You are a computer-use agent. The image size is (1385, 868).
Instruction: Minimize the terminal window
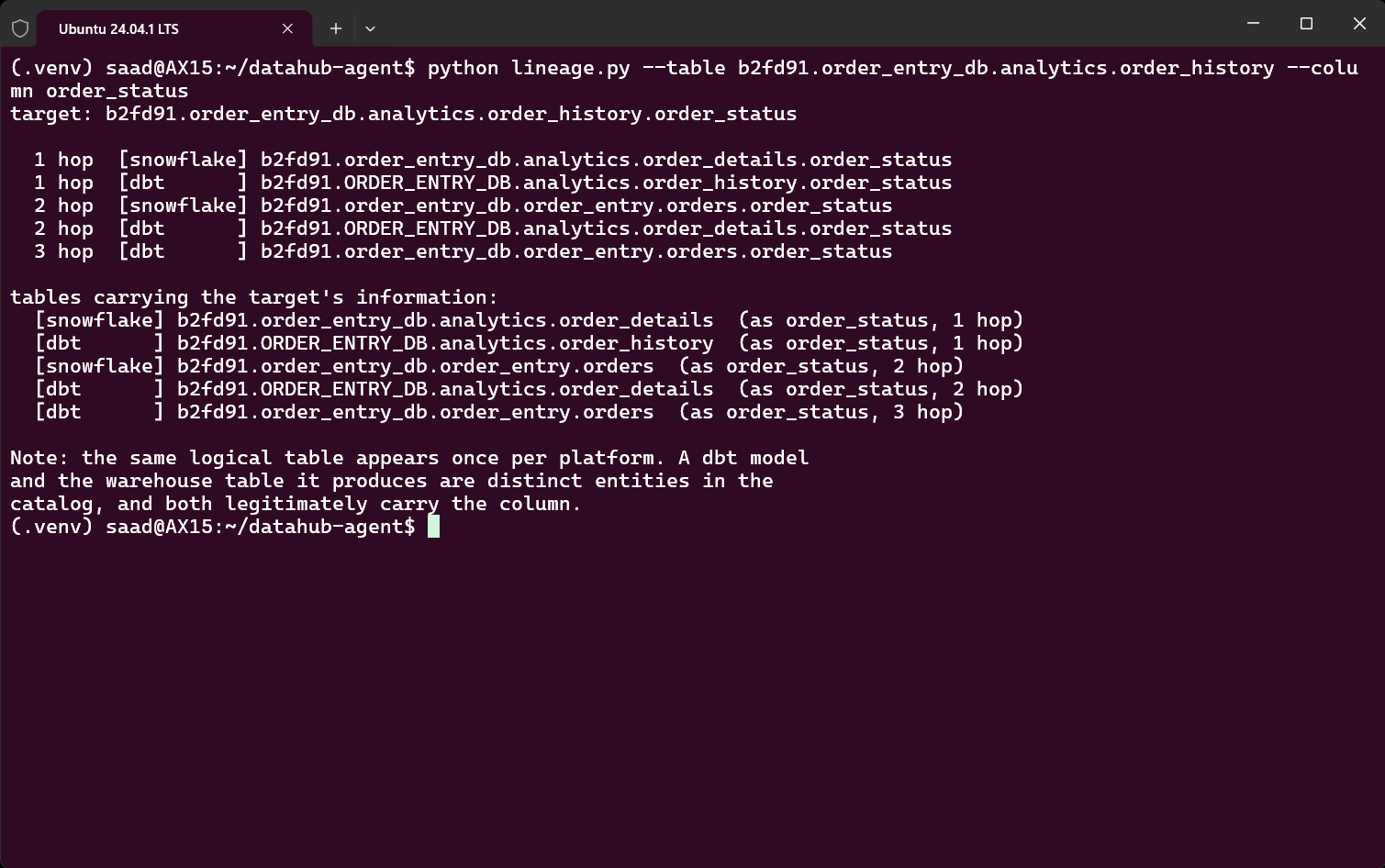tap(1254, 24)
